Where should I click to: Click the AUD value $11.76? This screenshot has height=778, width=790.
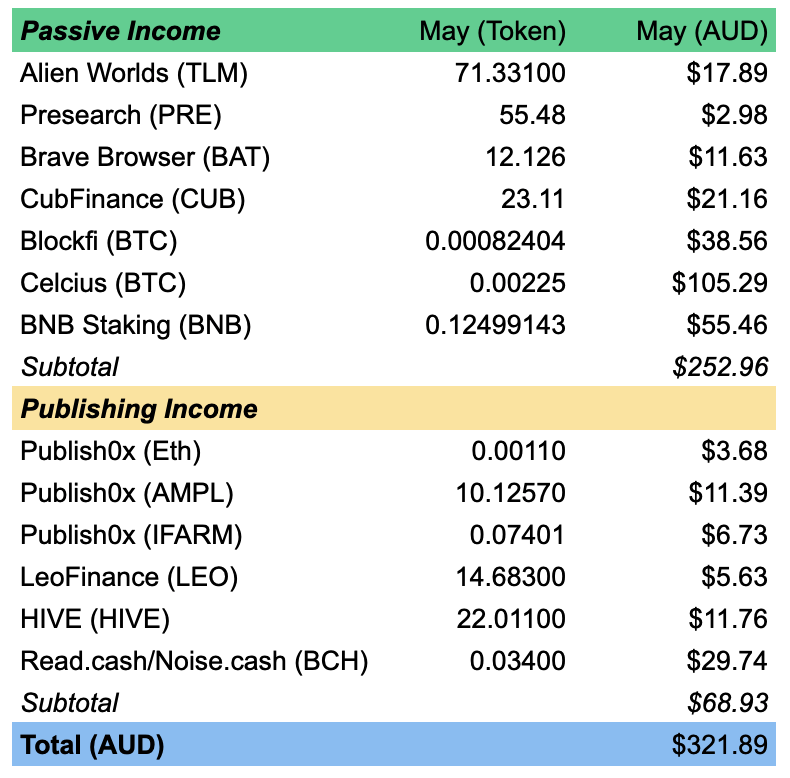[728, 619]
